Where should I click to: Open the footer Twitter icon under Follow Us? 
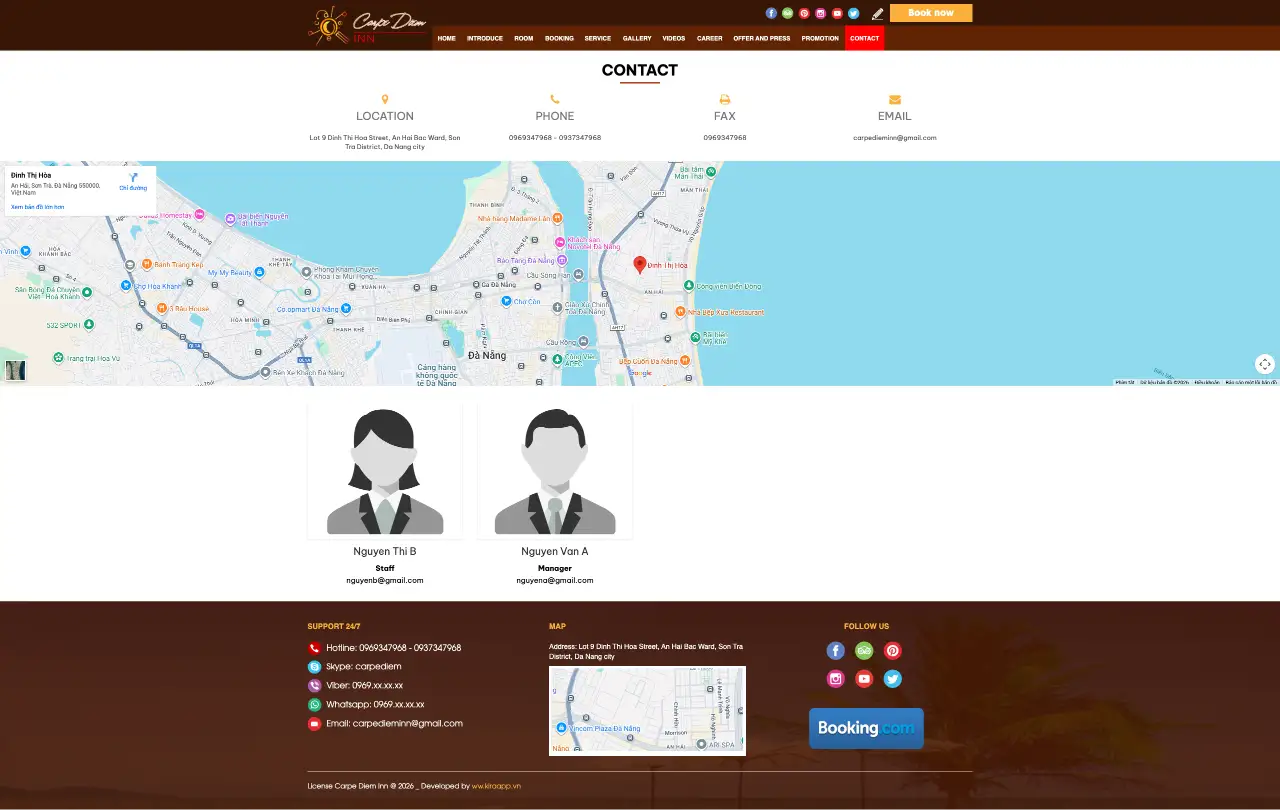click(893, 679)
